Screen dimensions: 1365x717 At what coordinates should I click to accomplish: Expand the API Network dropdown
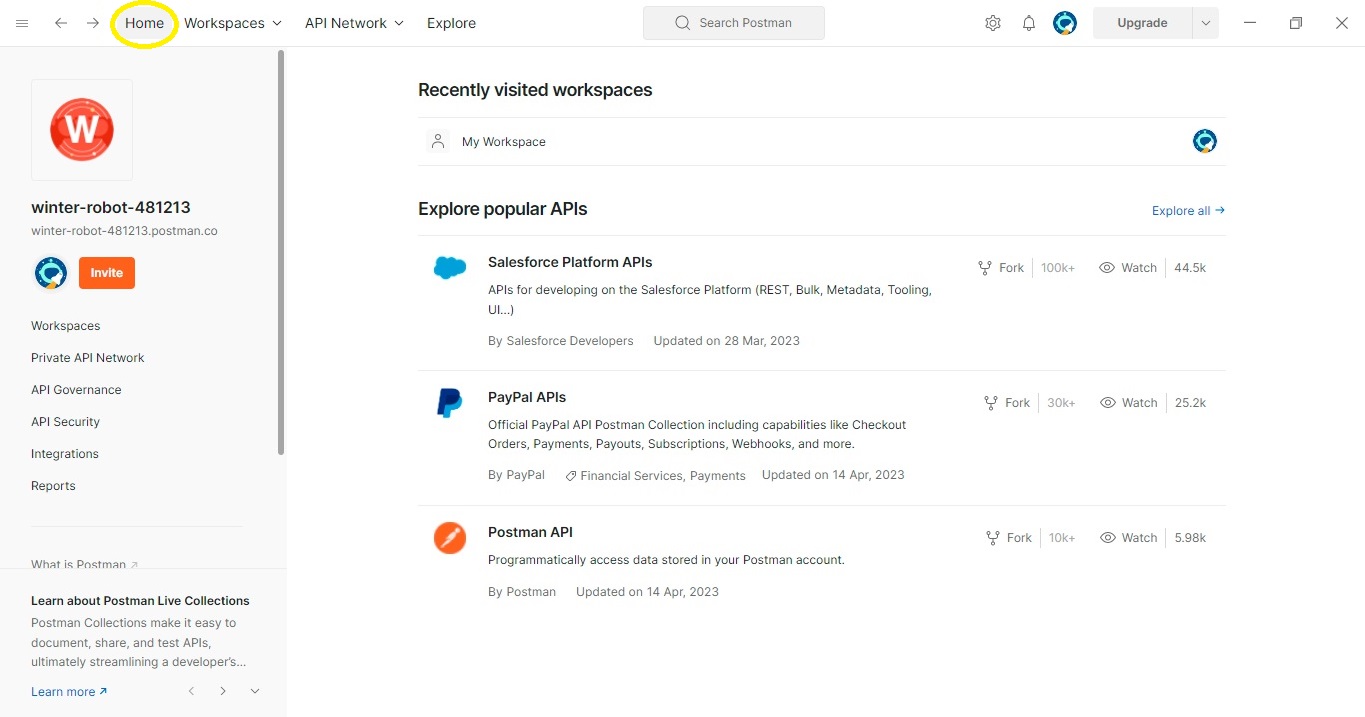click(x=354, y=23)
